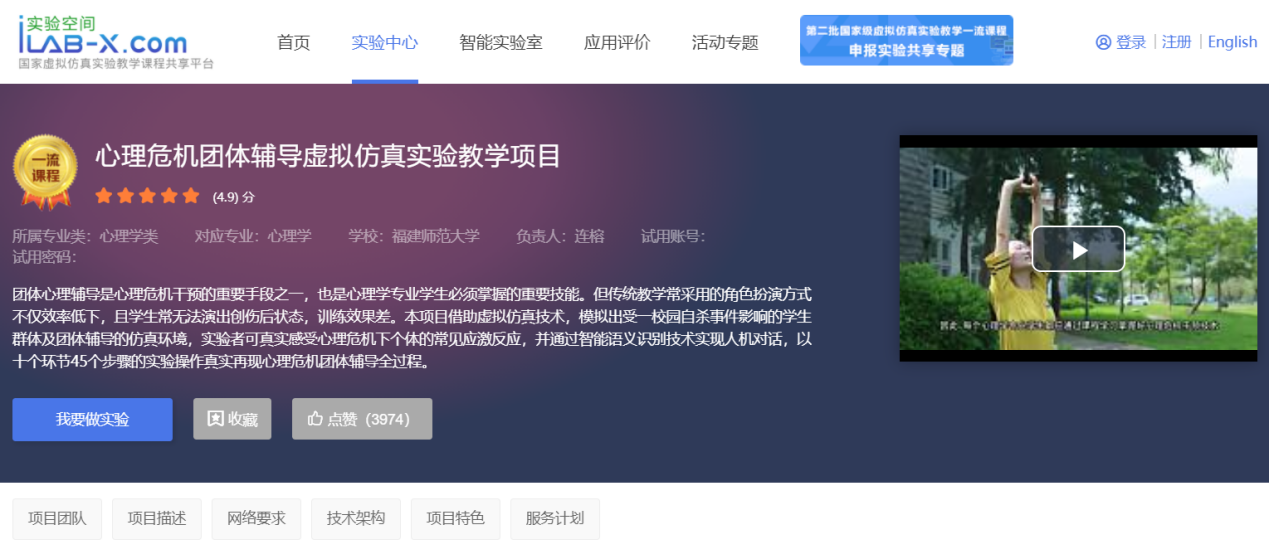1269x554 pixels.
Task: Select the 技术架构 tab
Action: click(x=355, y=518)
